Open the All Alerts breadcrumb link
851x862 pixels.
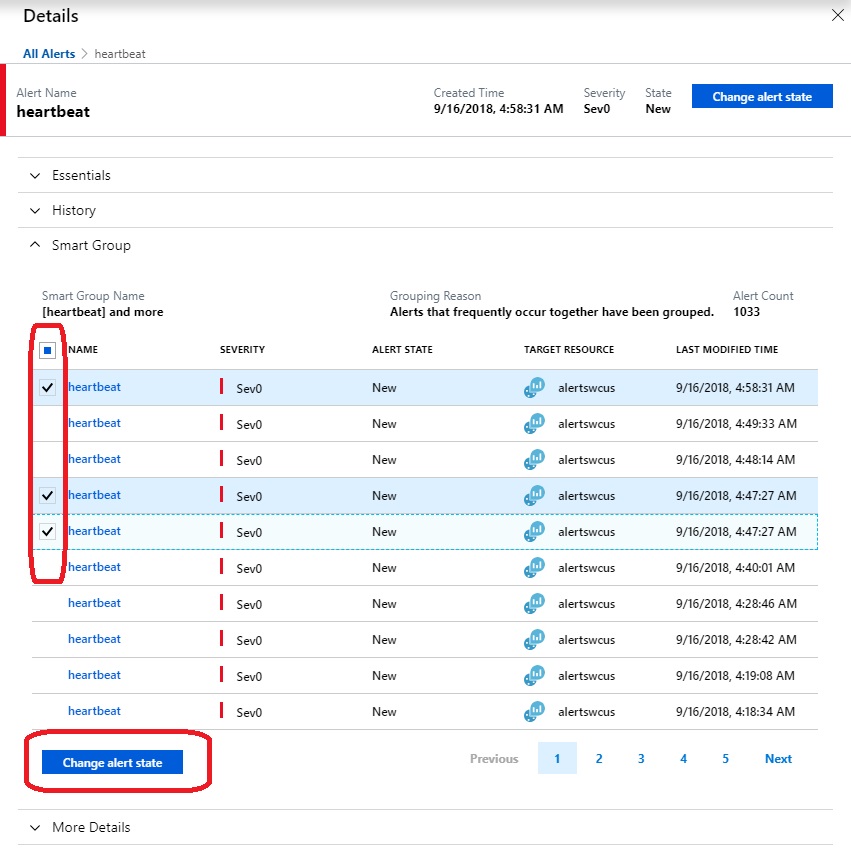(49, 53)
